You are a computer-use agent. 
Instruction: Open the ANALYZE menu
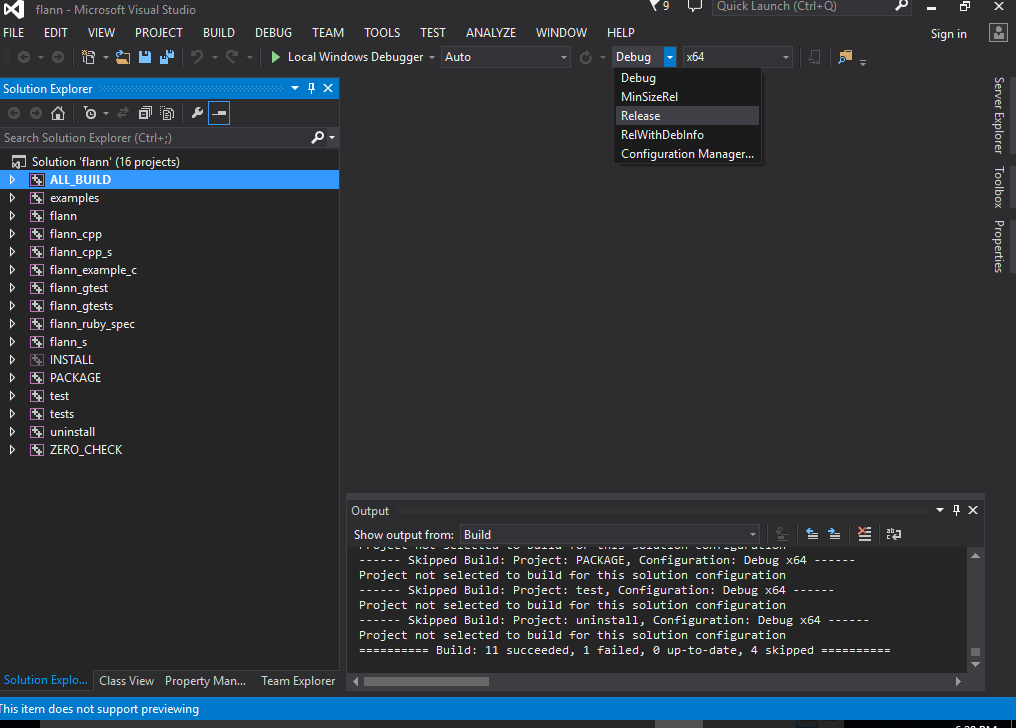(x=491, y=32)
